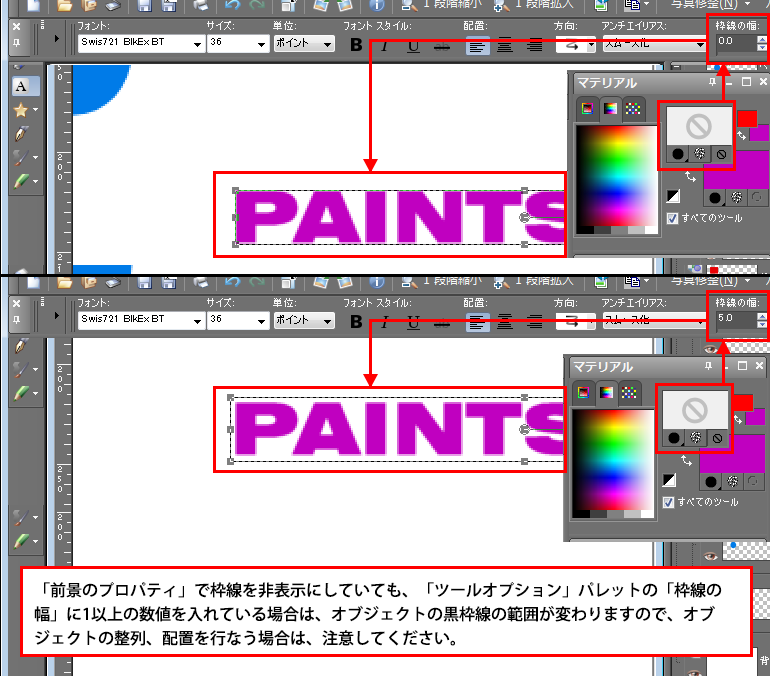Align text center in lower screenshot
Image resolution: width=770 pixels, height=676 pixels.
pos(505,323)
